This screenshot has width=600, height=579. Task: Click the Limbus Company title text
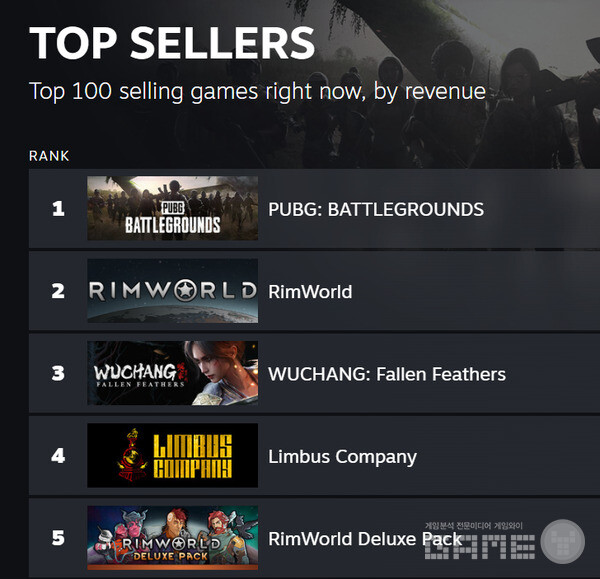[342, 457]
